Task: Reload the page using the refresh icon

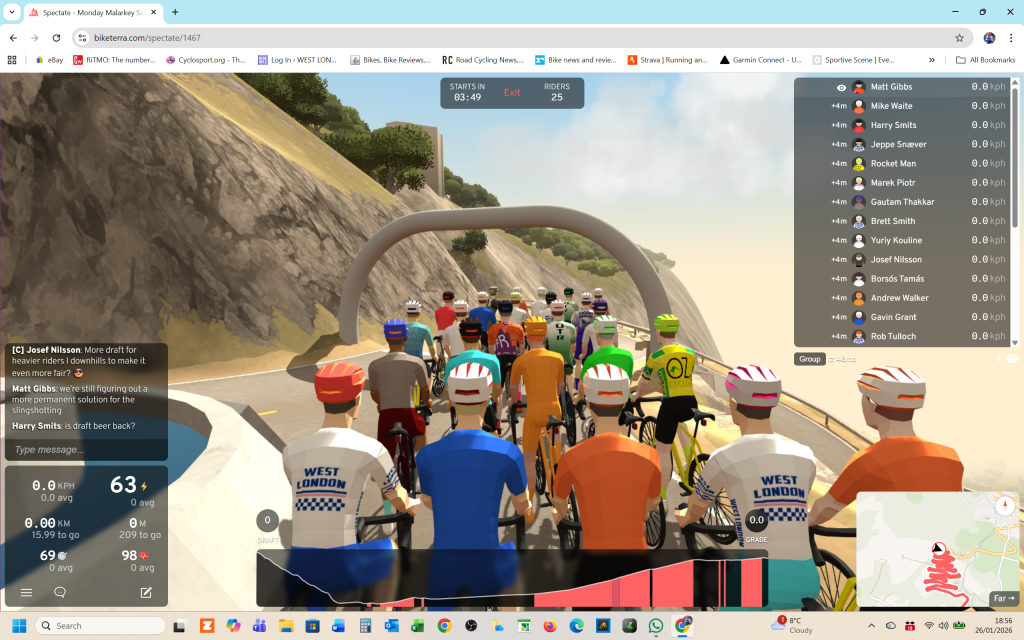Action: (x=55, y=38)
